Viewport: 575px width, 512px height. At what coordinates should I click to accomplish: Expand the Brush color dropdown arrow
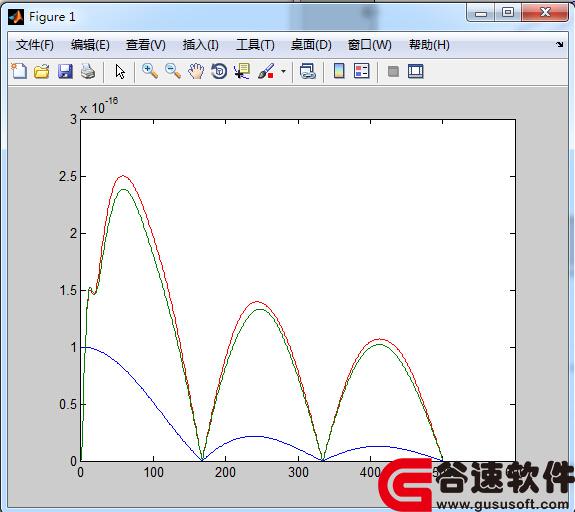click(x=283, y=72)
